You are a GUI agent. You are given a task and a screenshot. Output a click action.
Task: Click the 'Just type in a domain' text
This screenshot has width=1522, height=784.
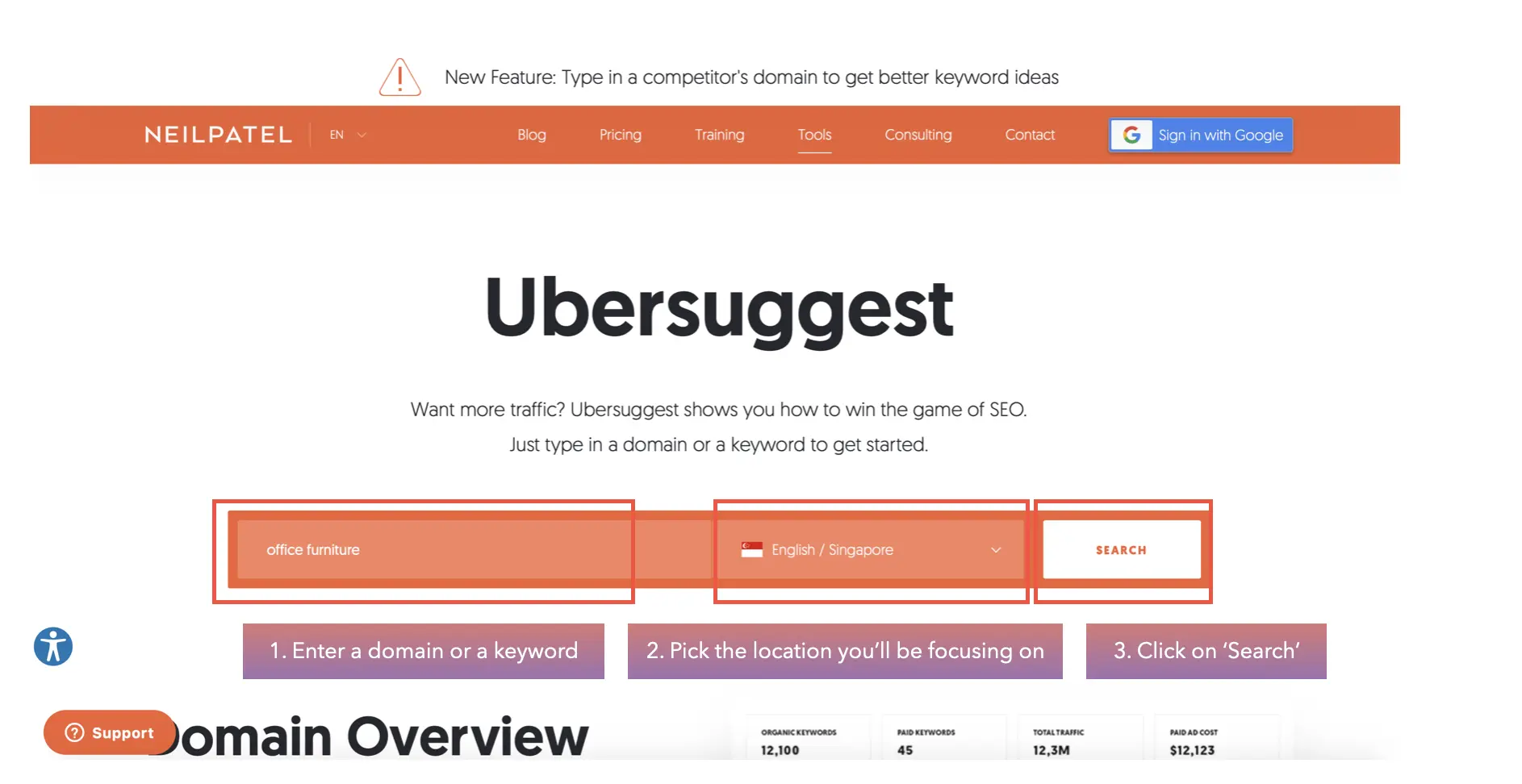click(718, 444)
